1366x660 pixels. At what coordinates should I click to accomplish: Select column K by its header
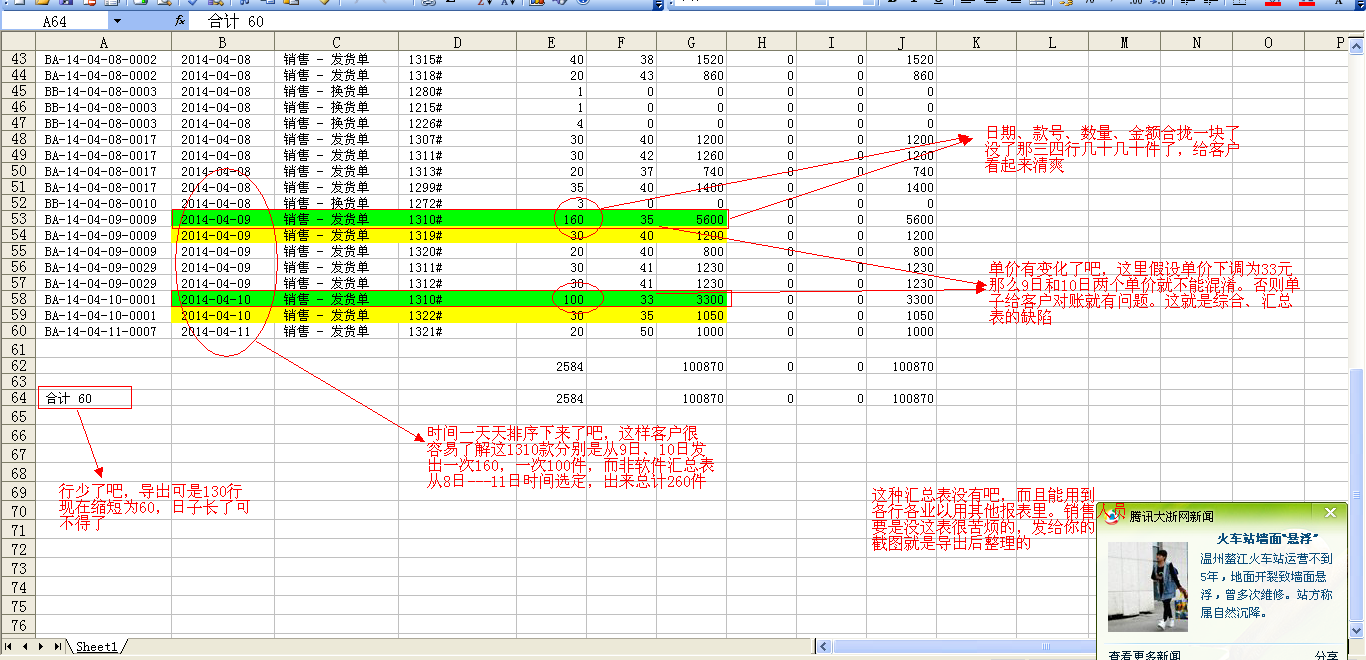pyautogui.click(x=976, y=42)
